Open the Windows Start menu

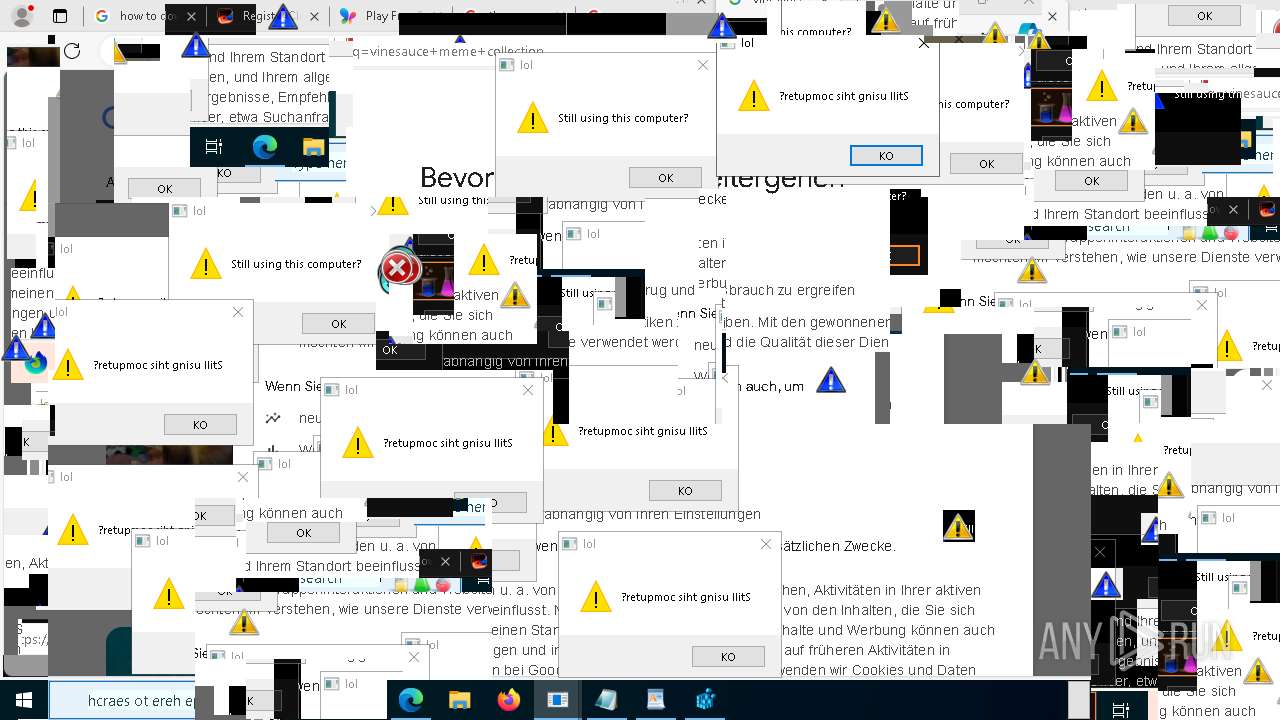tap(24, 700)
